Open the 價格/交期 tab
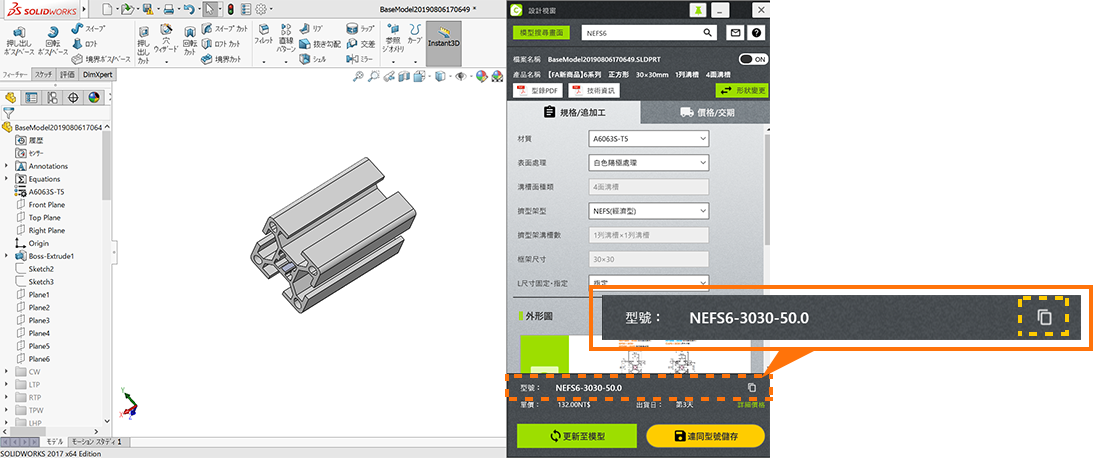1093x458 pixels. [x=705, y=112]
